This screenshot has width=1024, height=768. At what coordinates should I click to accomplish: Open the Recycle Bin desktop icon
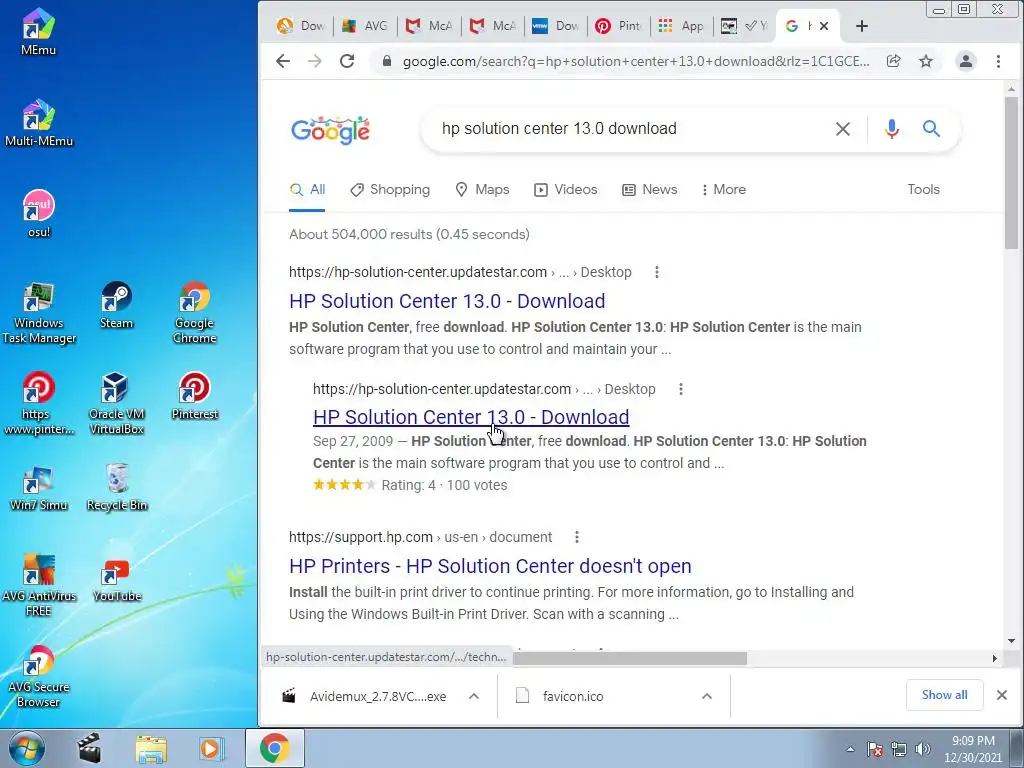117,488
